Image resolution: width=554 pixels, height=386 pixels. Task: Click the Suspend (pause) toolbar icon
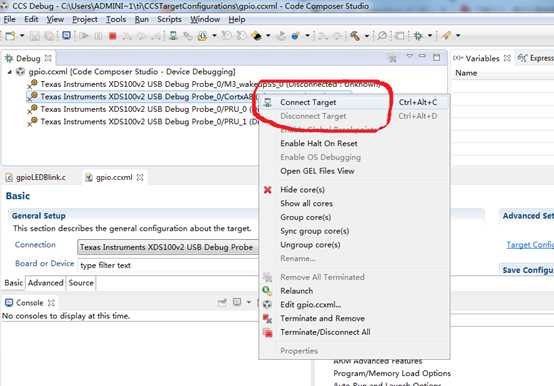click(99, 36)
